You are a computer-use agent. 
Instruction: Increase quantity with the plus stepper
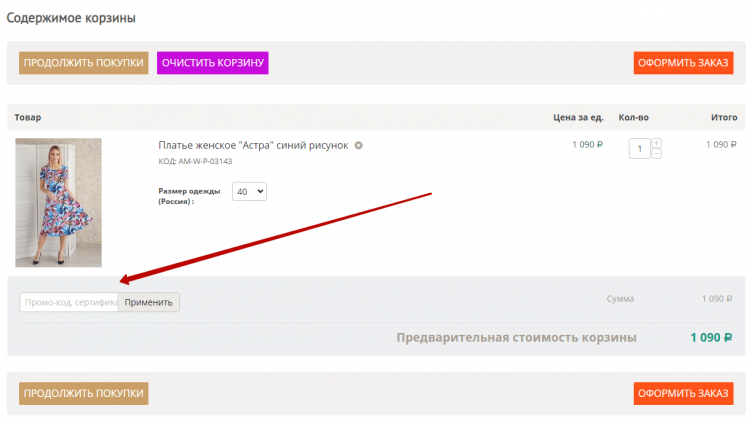coord(657,143)
